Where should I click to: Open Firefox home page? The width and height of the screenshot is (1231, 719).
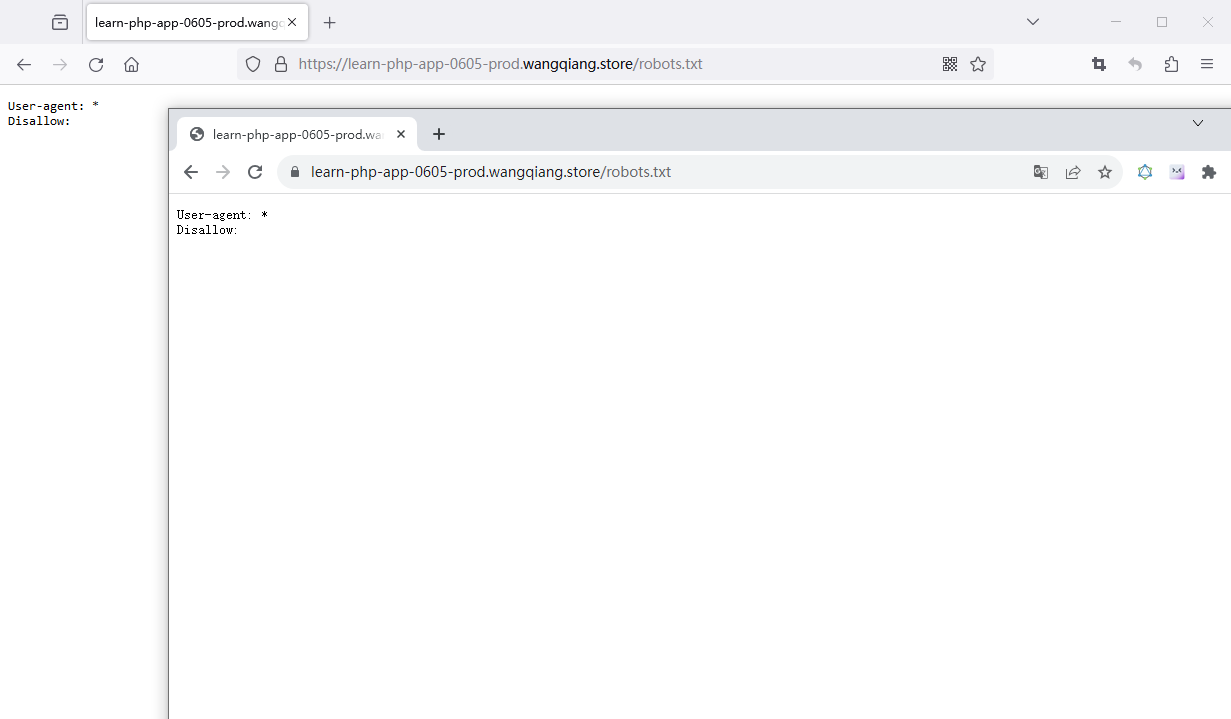click(x=131, y=64)
